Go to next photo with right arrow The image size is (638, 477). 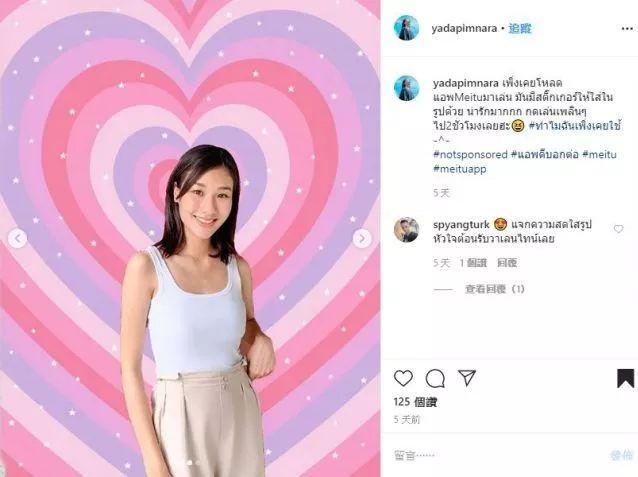[362, 238]
